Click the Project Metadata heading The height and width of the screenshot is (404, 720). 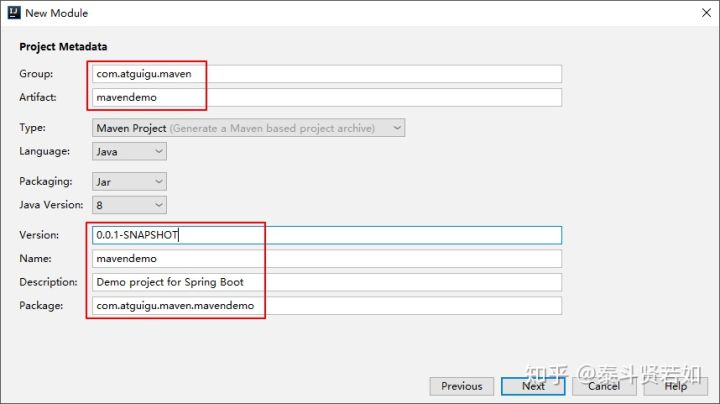63,46
